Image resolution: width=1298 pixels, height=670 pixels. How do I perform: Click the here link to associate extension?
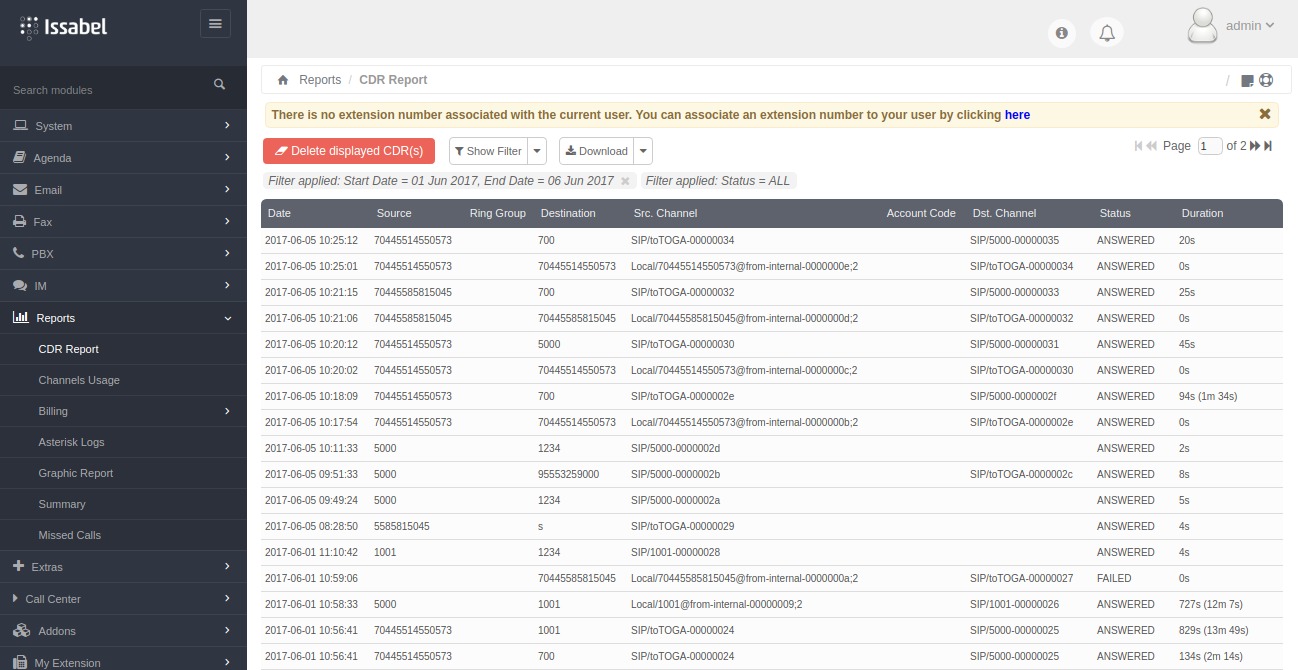click(1017, 114)
